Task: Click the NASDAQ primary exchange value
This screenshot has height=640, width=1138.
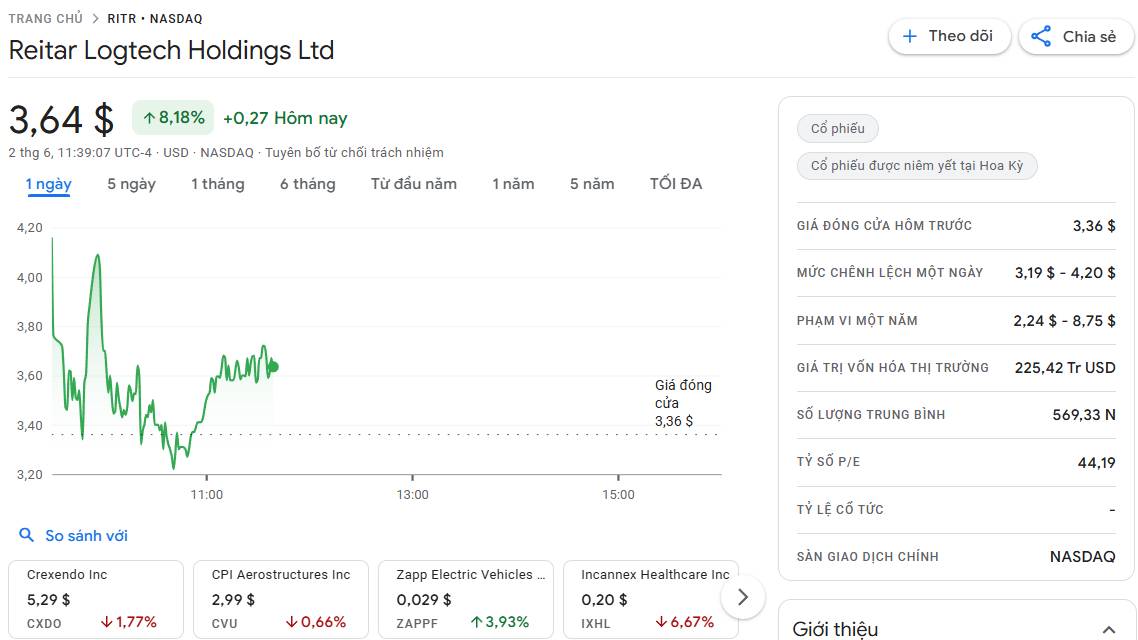Action: click(1082, 557)
